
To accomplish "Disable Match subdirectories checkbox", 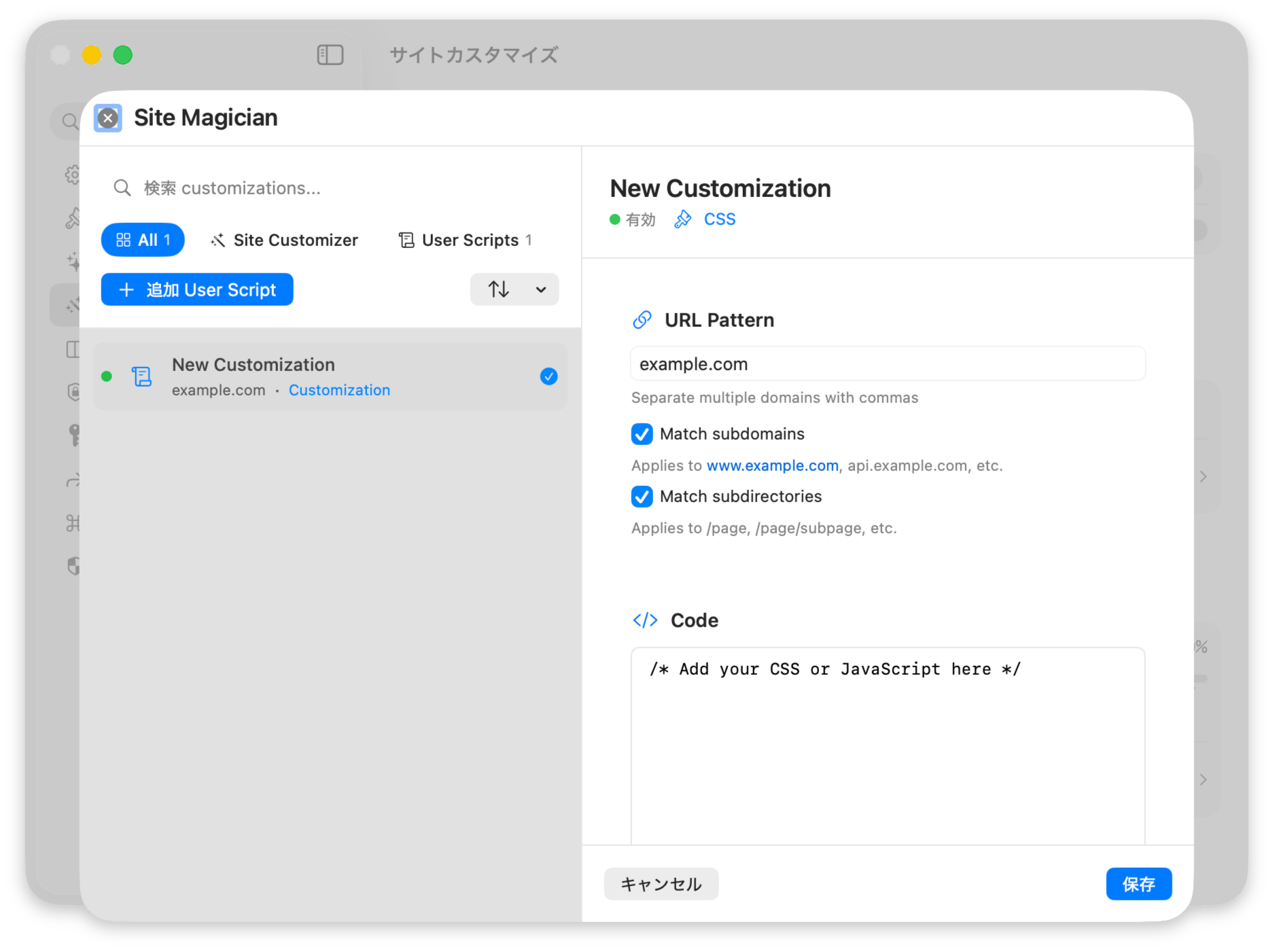I will [x=642, y=497].
